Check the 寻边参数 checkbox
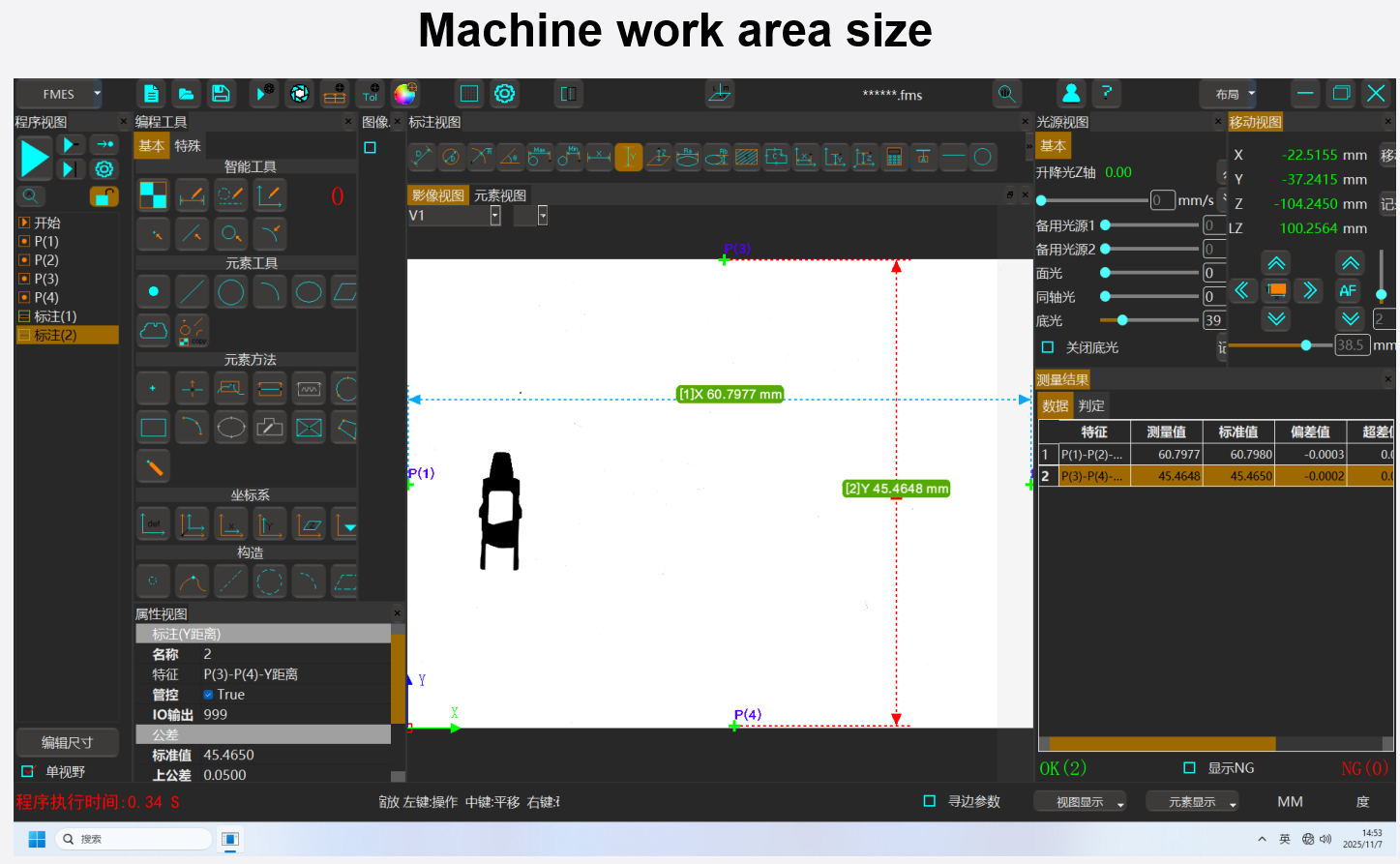1400x864 pixels. pyautogui.click(x=930, y=801)
